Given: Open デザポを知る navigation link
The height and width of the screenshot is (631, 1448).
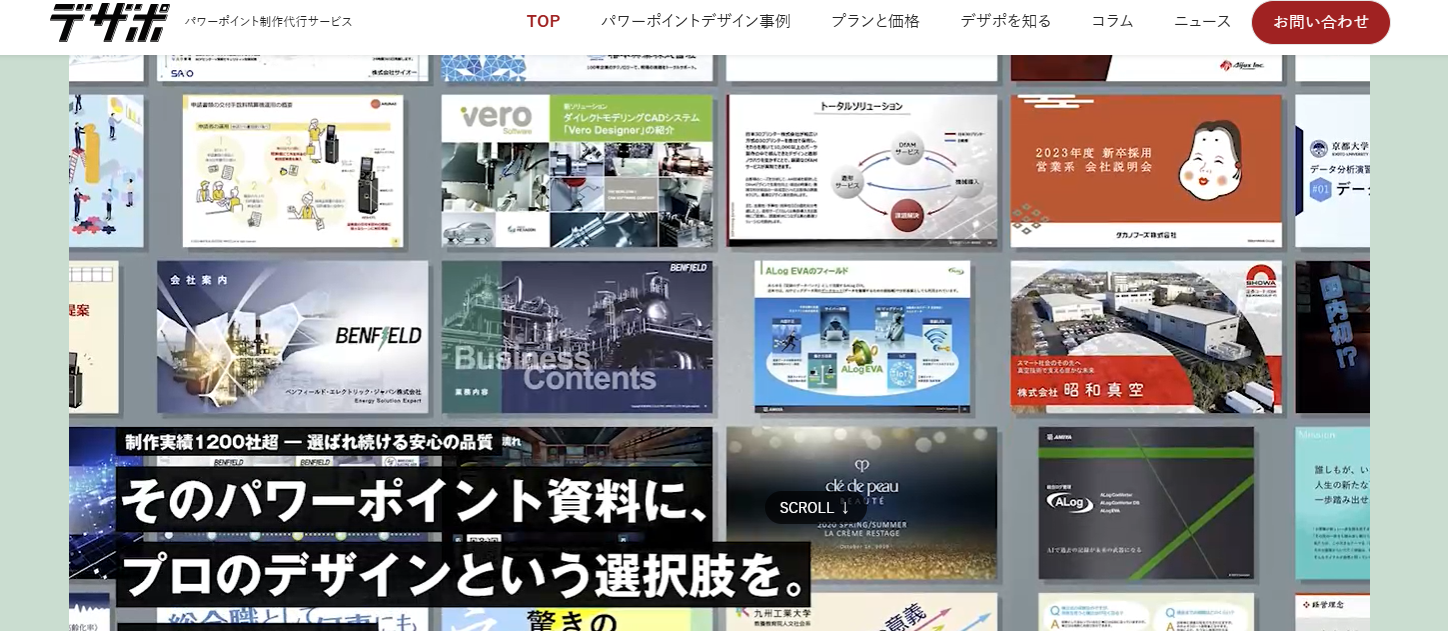Looking at the screenshot, I should click(x=1005, y=21).
